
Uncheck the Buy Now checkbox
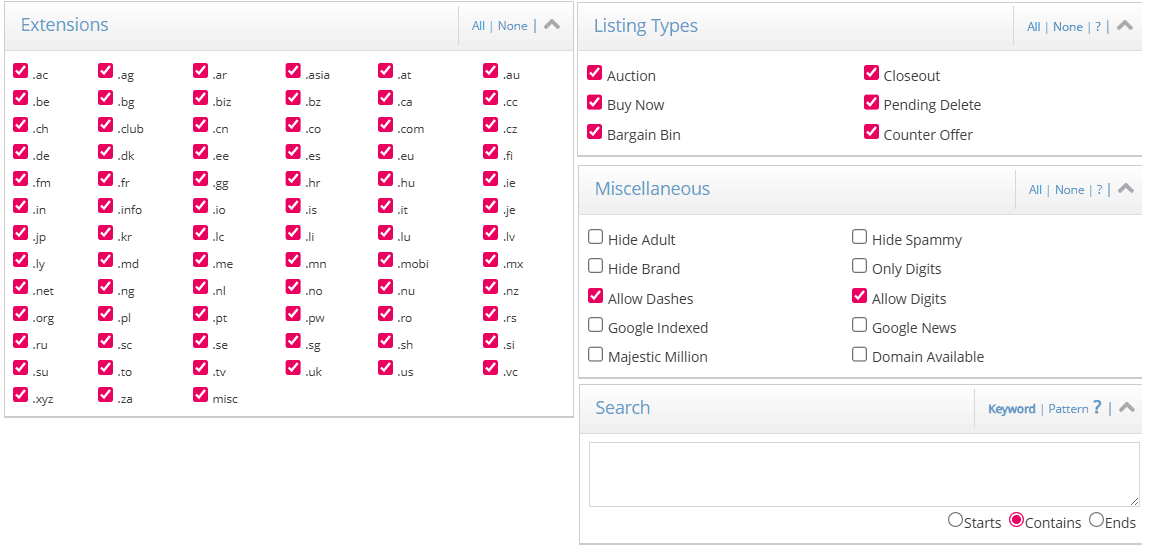595,102
